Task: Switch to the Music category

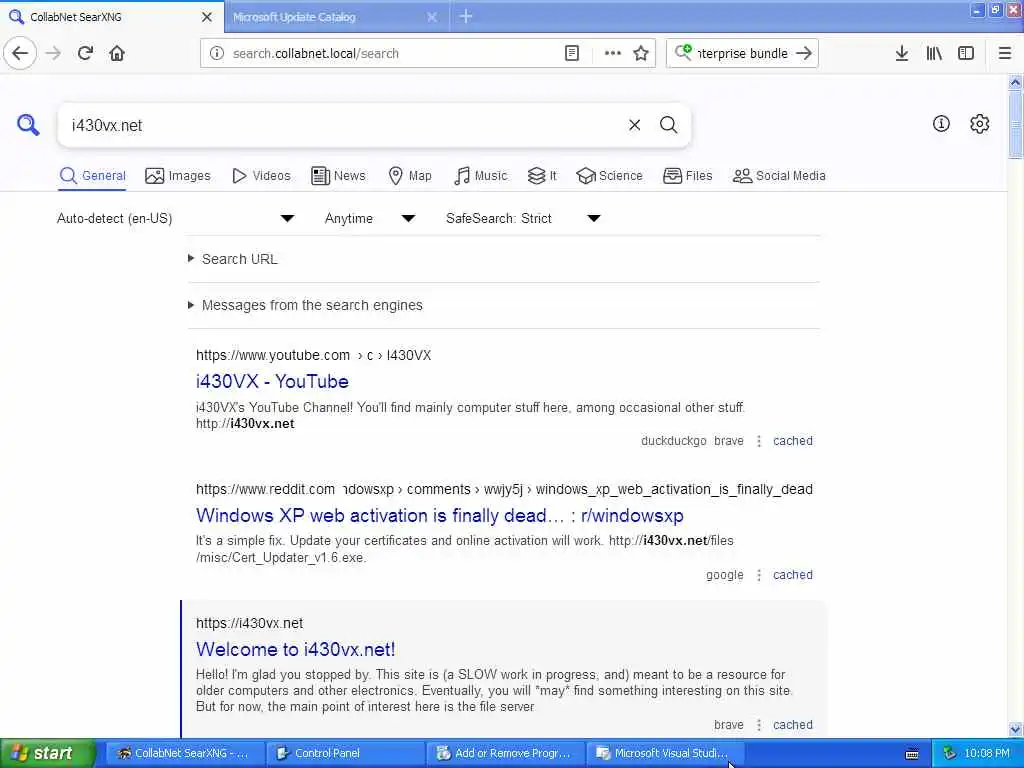Action: 480,176
